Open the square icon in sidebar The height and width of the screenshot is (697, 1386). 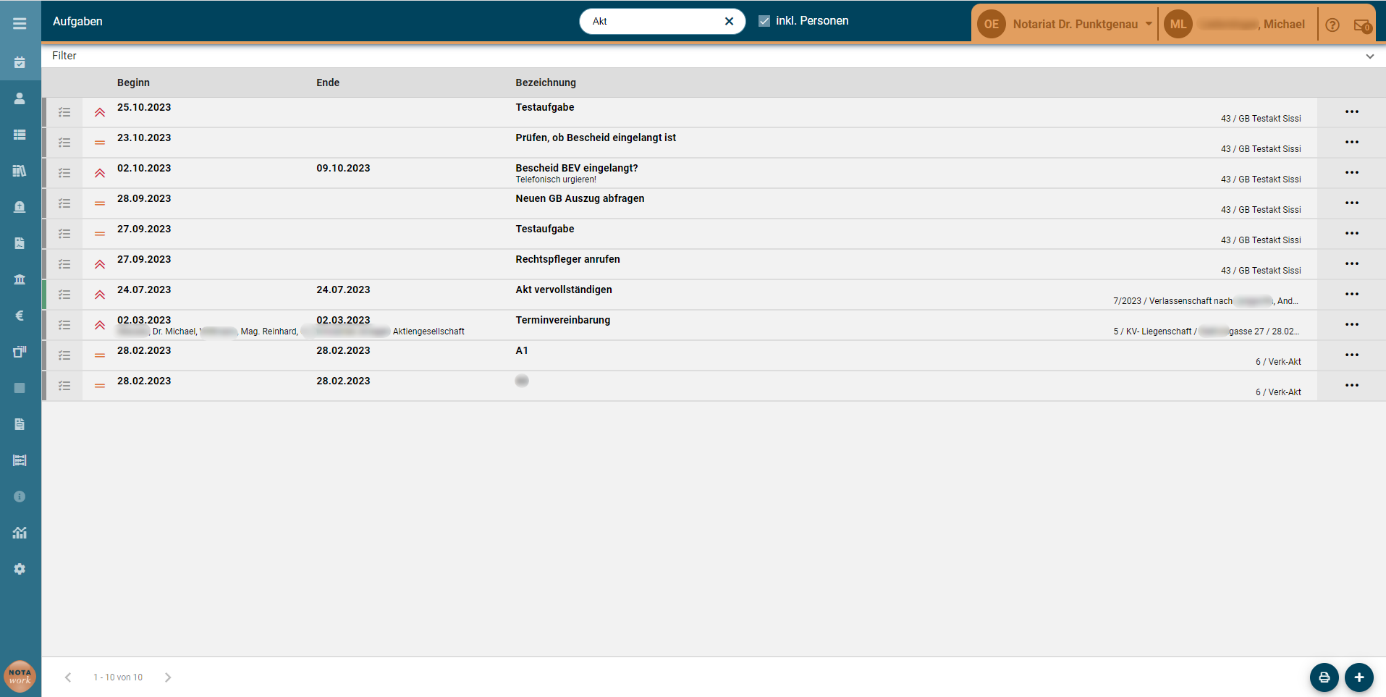19,388
